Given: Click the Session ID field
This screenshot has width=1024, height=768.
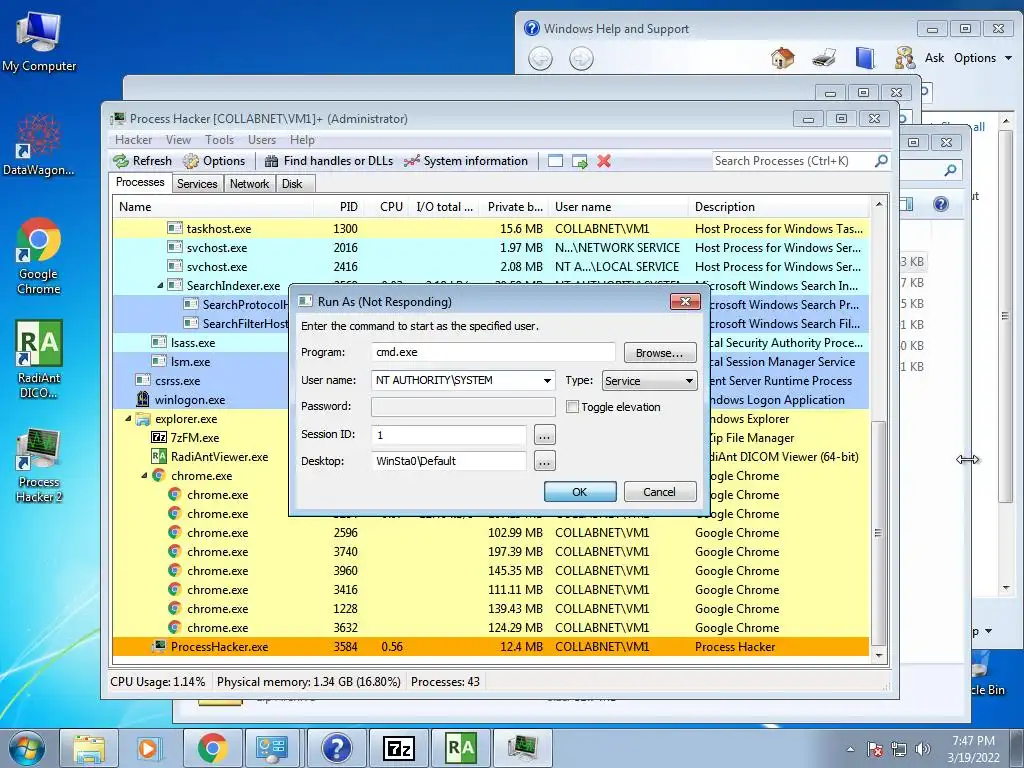Looking at the screenshot, I should coord(449,434).
